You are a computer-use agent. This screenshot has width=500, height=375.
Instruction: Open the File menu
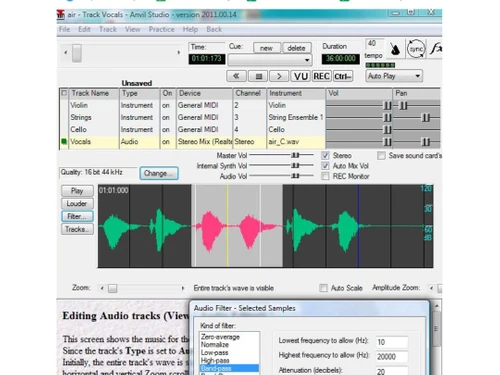click(64, 29)
